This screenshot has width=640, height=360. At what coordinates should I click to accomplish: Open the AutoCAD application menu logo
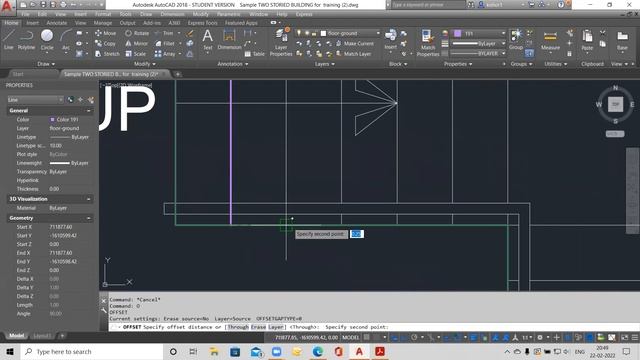click(7, 7)
